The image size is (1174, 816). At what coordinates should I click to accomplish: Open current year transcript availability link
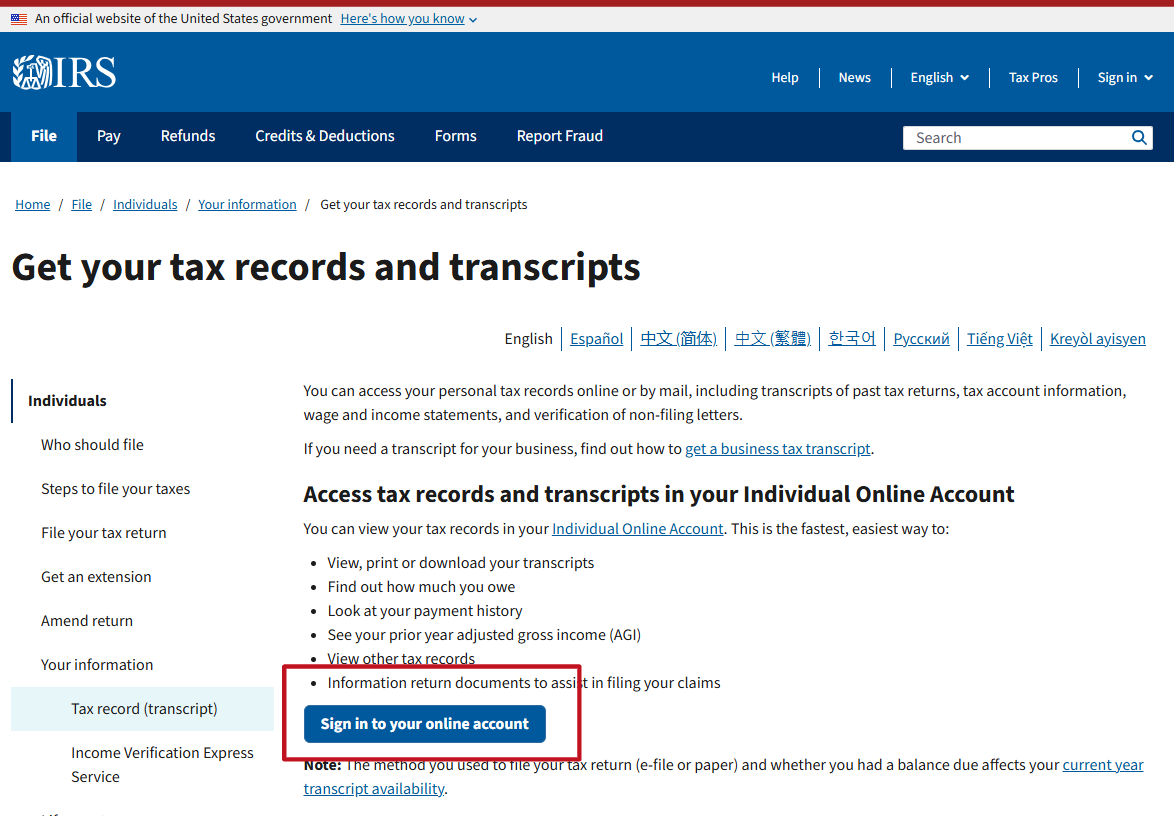[723, 776]
